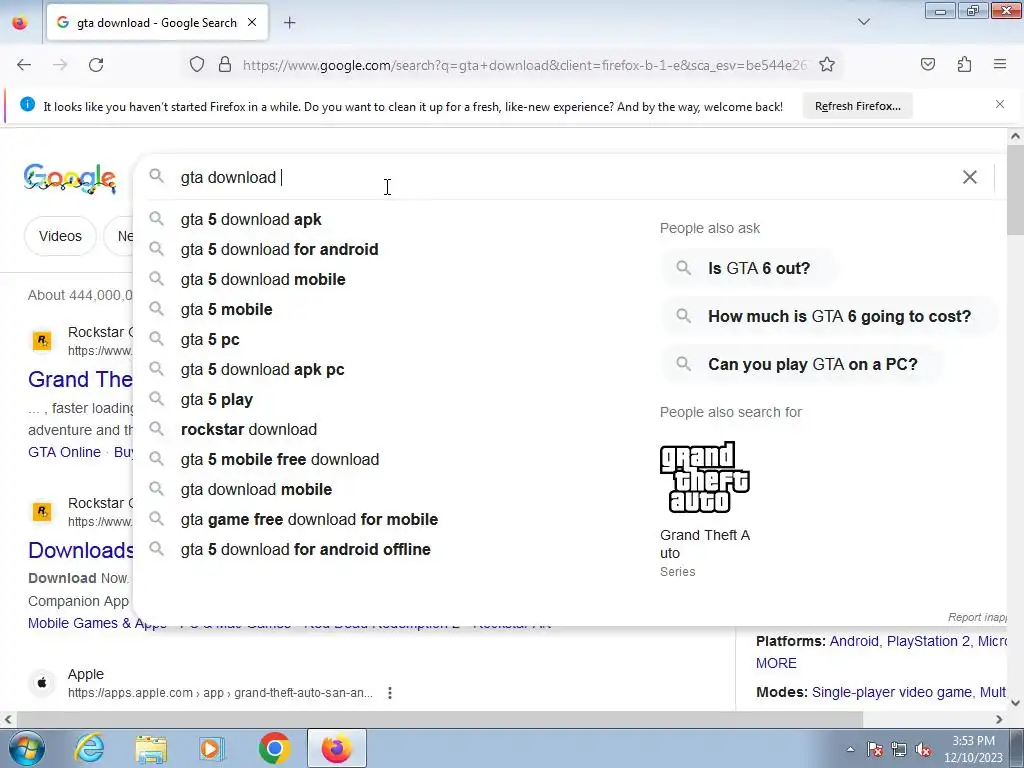The image size is (1024, 768).
Task: View site security padlock info
Action: tap(225, 65)
